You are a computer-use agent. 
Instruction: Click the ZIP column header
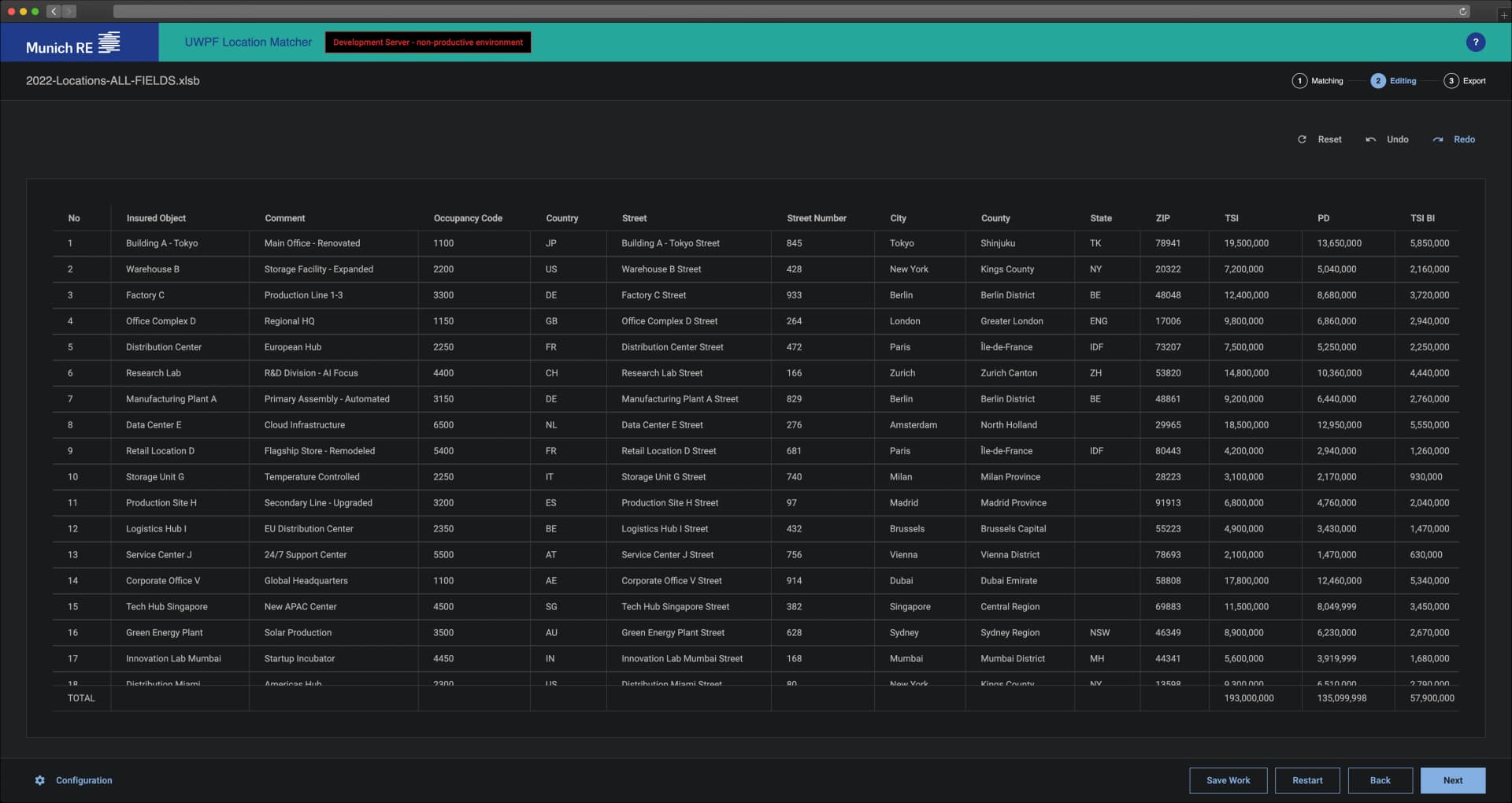click(1162, 218)
